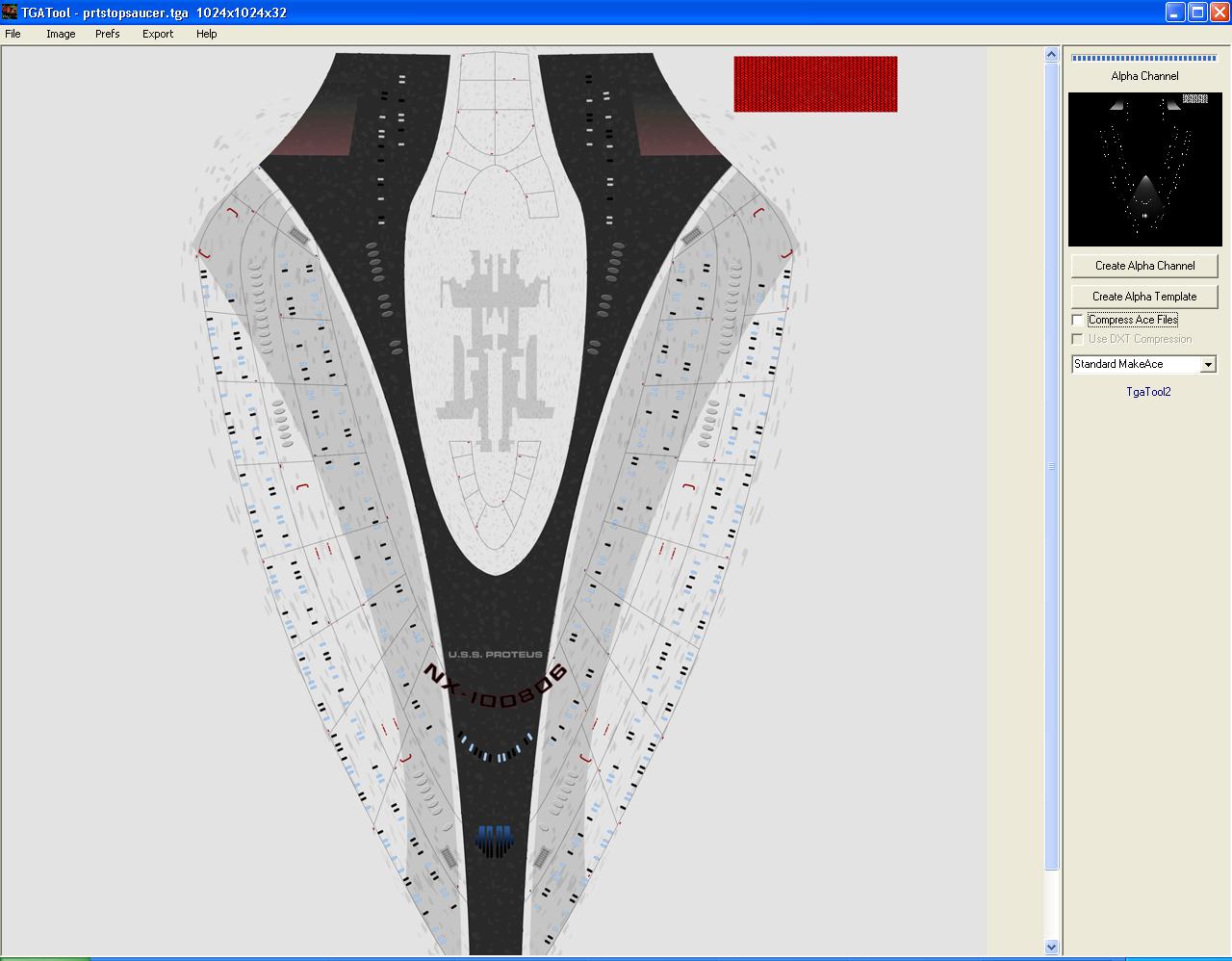This screenshot has height=961, width=1232.
Task: Expand the Standard MakeAce dropdown
Action: click(x=1208, y=364)
